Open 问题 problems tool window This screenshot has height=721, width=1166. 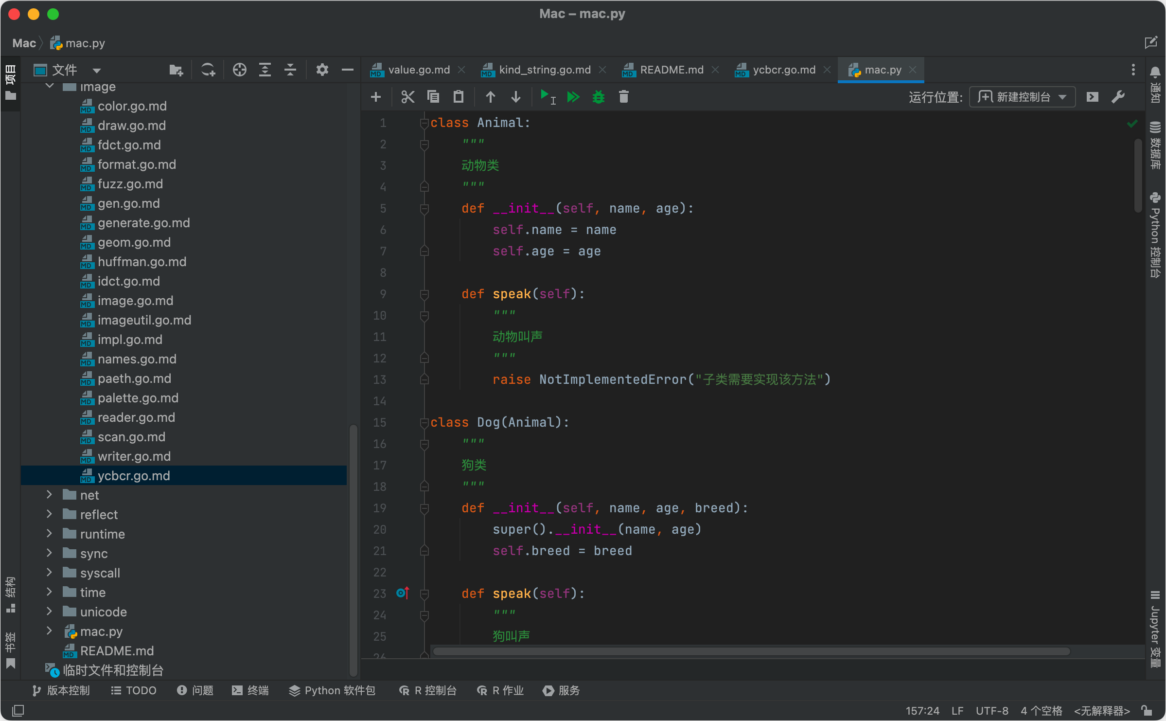pos(195,691)
